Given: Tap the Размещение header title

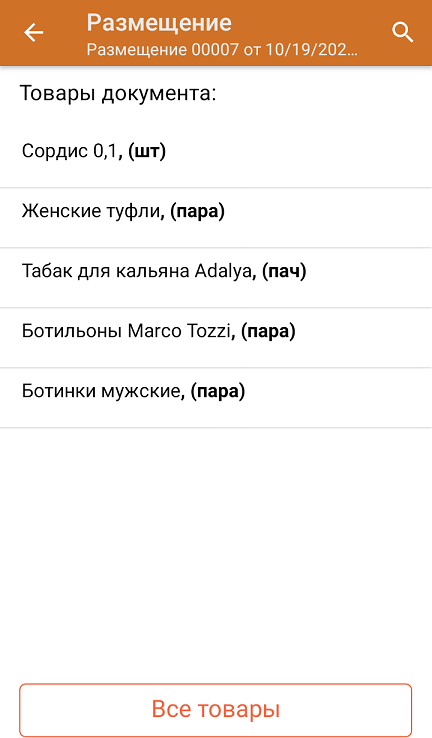Looking at the screenshot, I should pos(159,23).
